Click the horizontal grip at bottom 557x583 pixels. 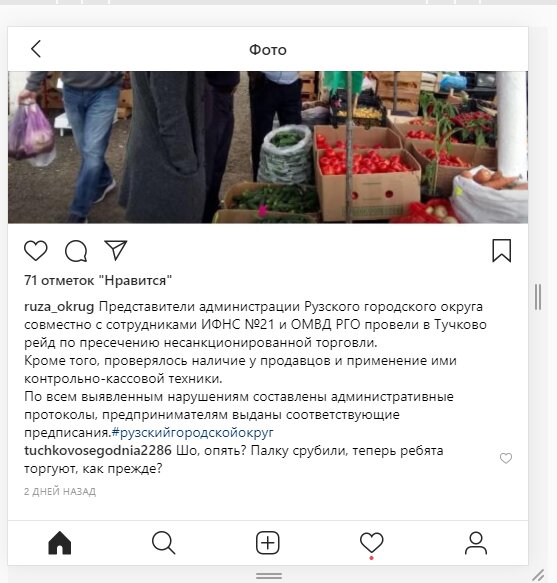point(268,576)
